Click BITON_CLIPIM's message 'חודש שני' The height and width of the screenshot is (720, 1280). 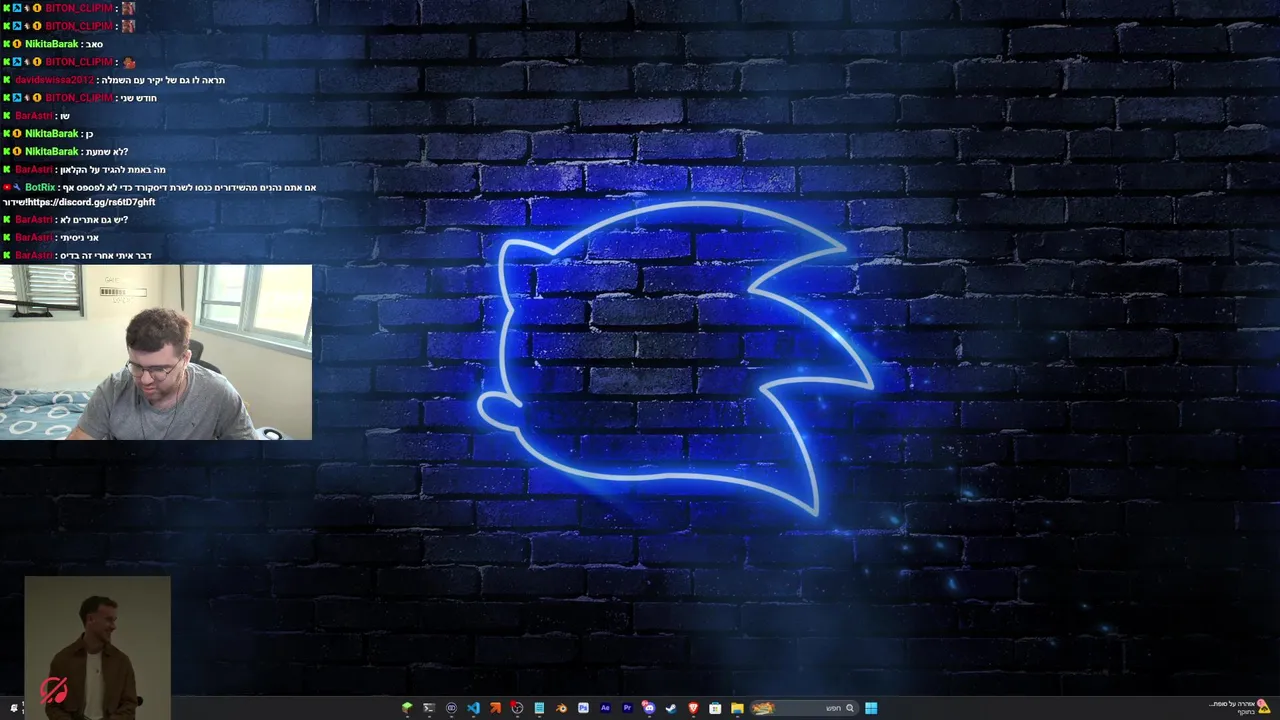[x=139, y=98]
